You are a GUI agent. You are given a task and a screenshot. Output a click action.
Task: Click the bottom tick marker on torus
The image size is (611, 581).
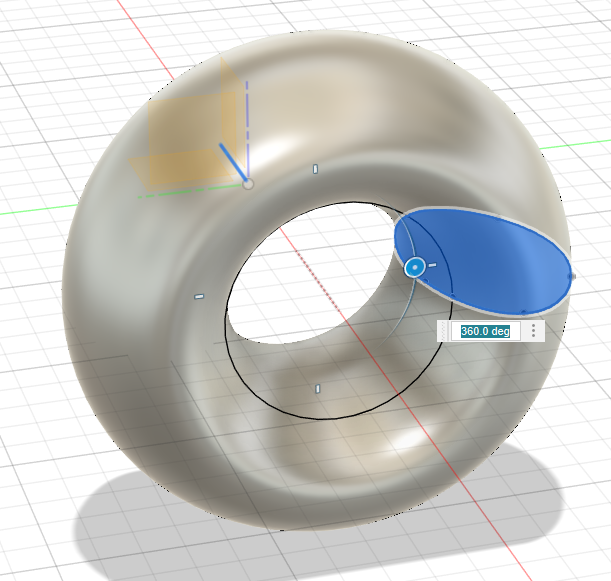click(317, 388)
